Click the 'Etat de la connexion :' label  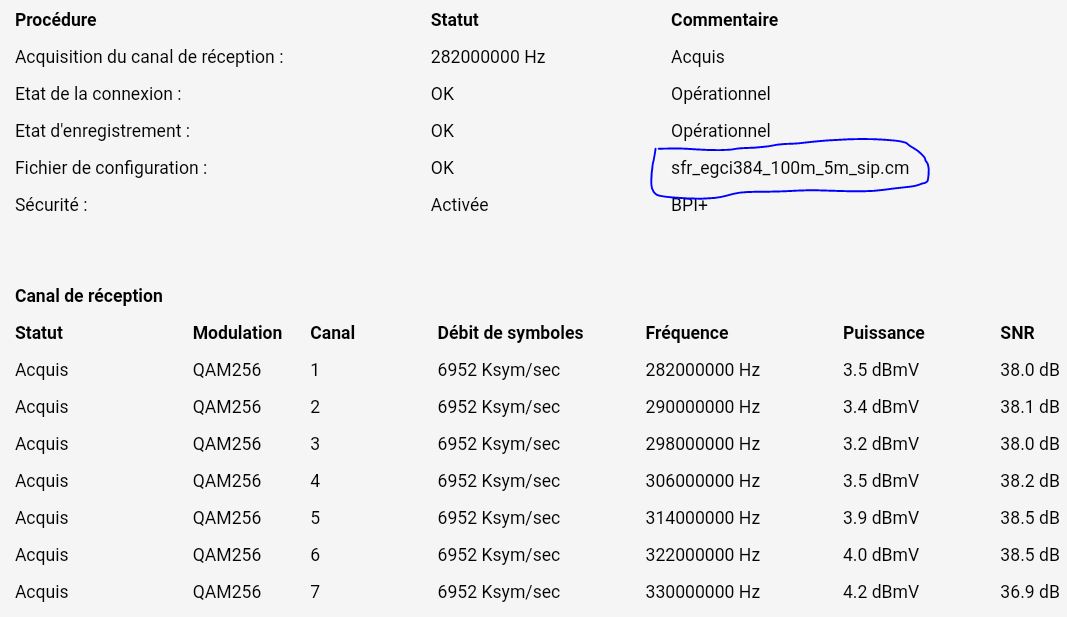tap(98, 94)
